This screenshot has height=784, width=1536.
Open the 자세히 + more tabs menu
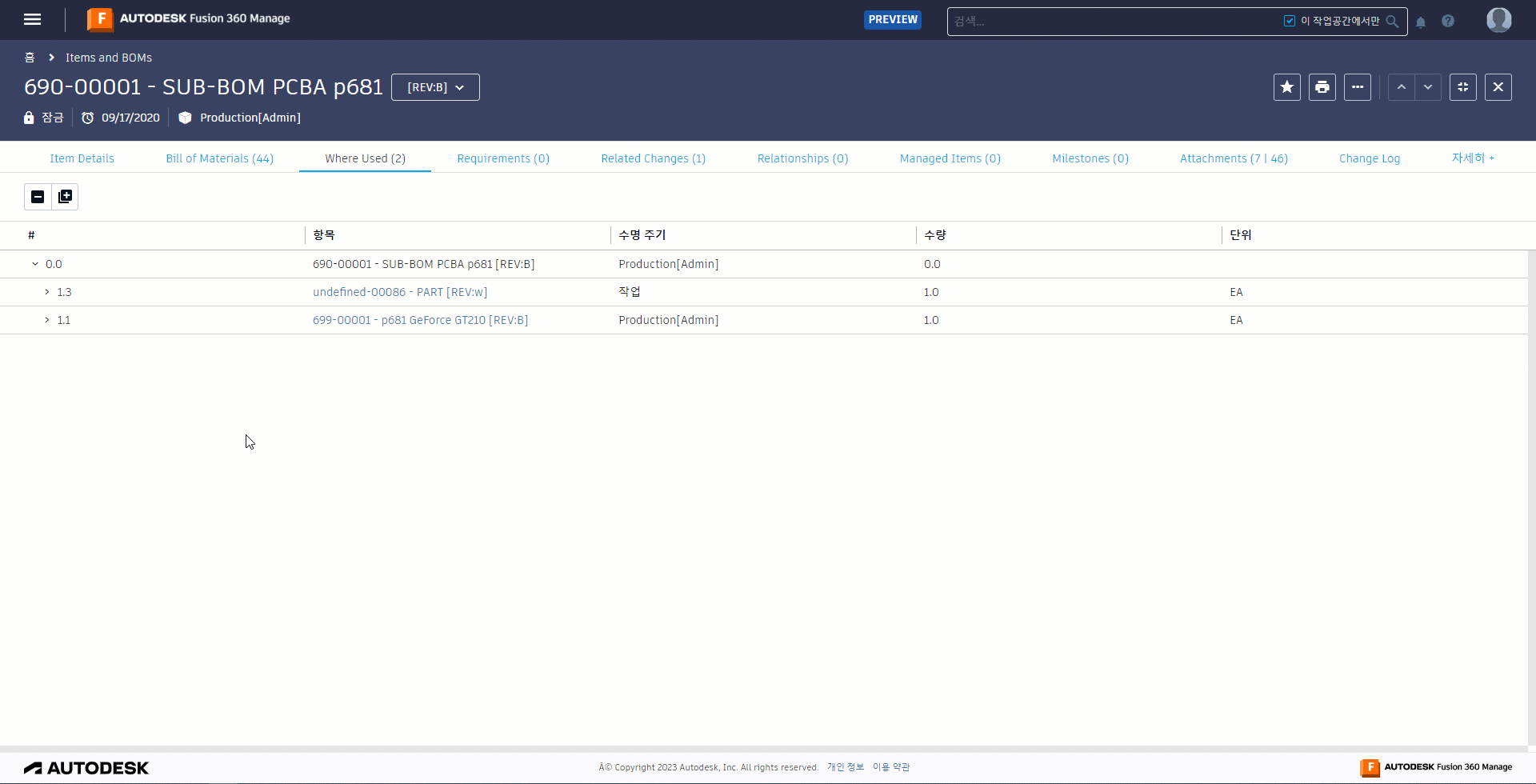click(x=1473, y=158)
